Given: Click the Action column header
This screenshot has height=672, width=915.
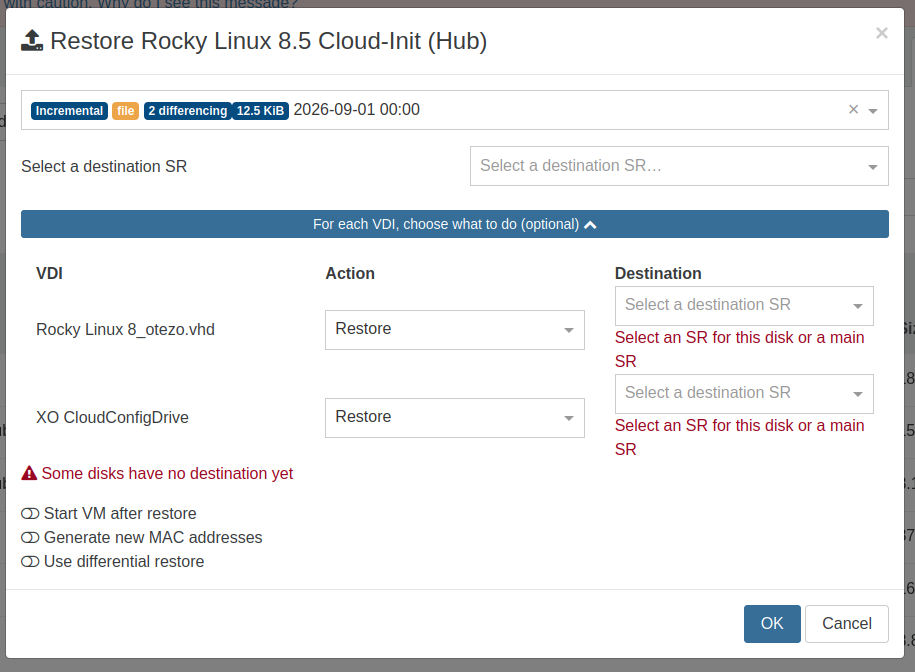Looking at the screenshot, I should point(350,273).
